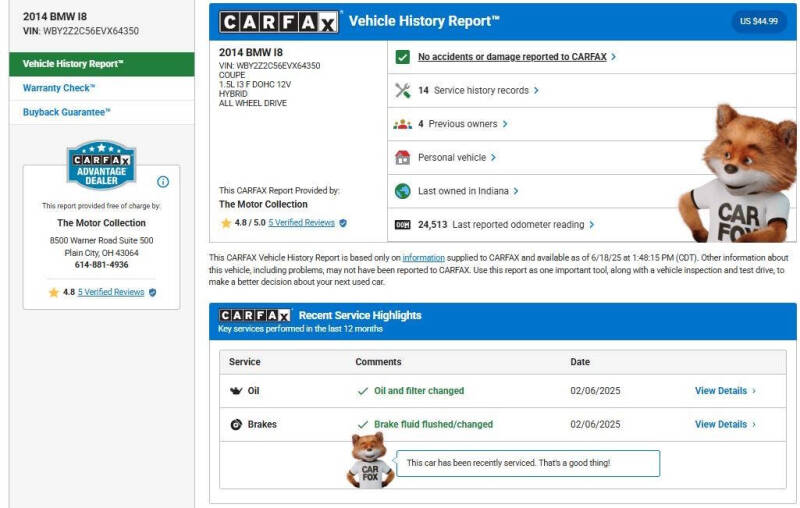Image resolution: width=800 pixels, height=508 pixels.
Task: Expand No accidents or damage reported row
Action: pos(516,57)
